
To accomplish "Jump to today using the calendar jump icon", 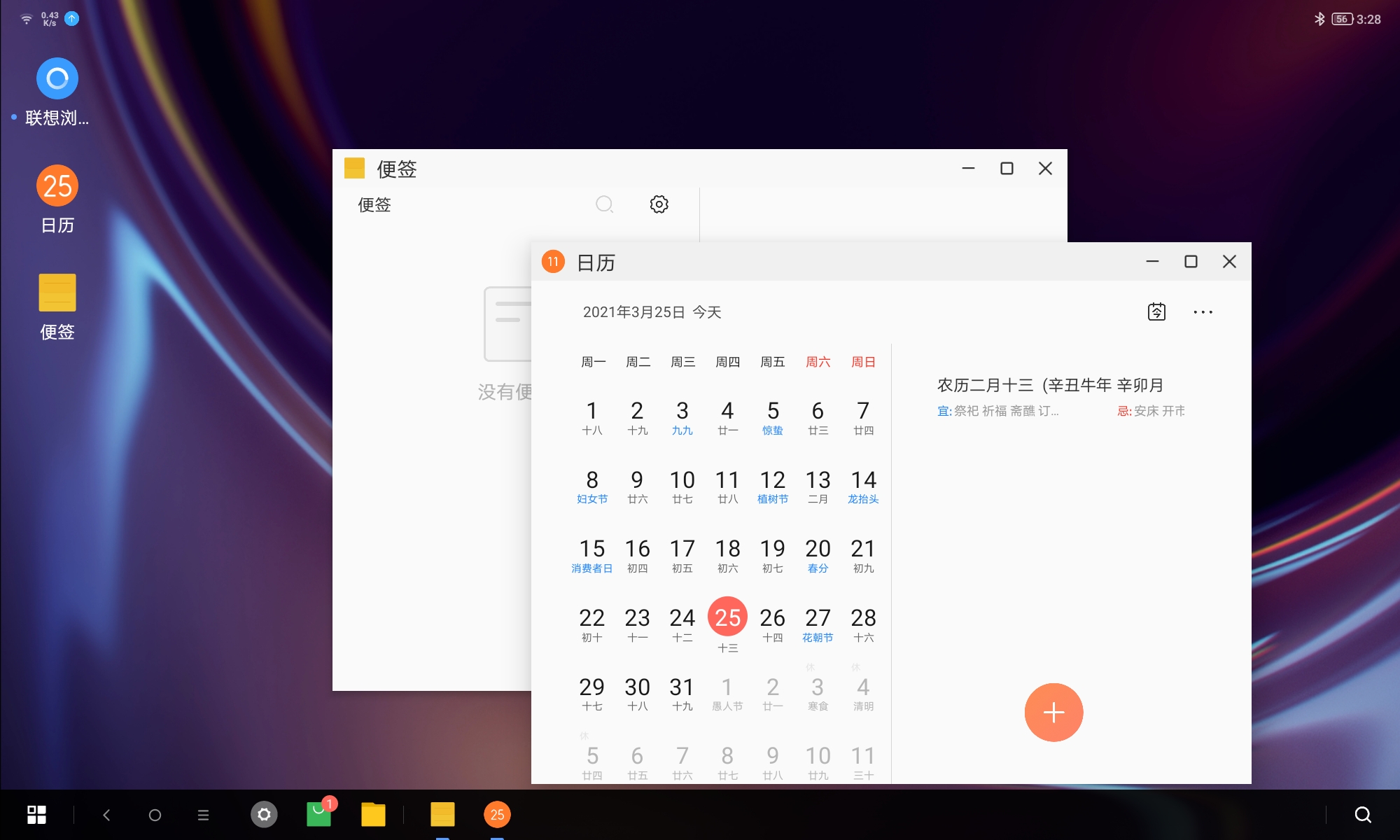I will (1156, 312).
